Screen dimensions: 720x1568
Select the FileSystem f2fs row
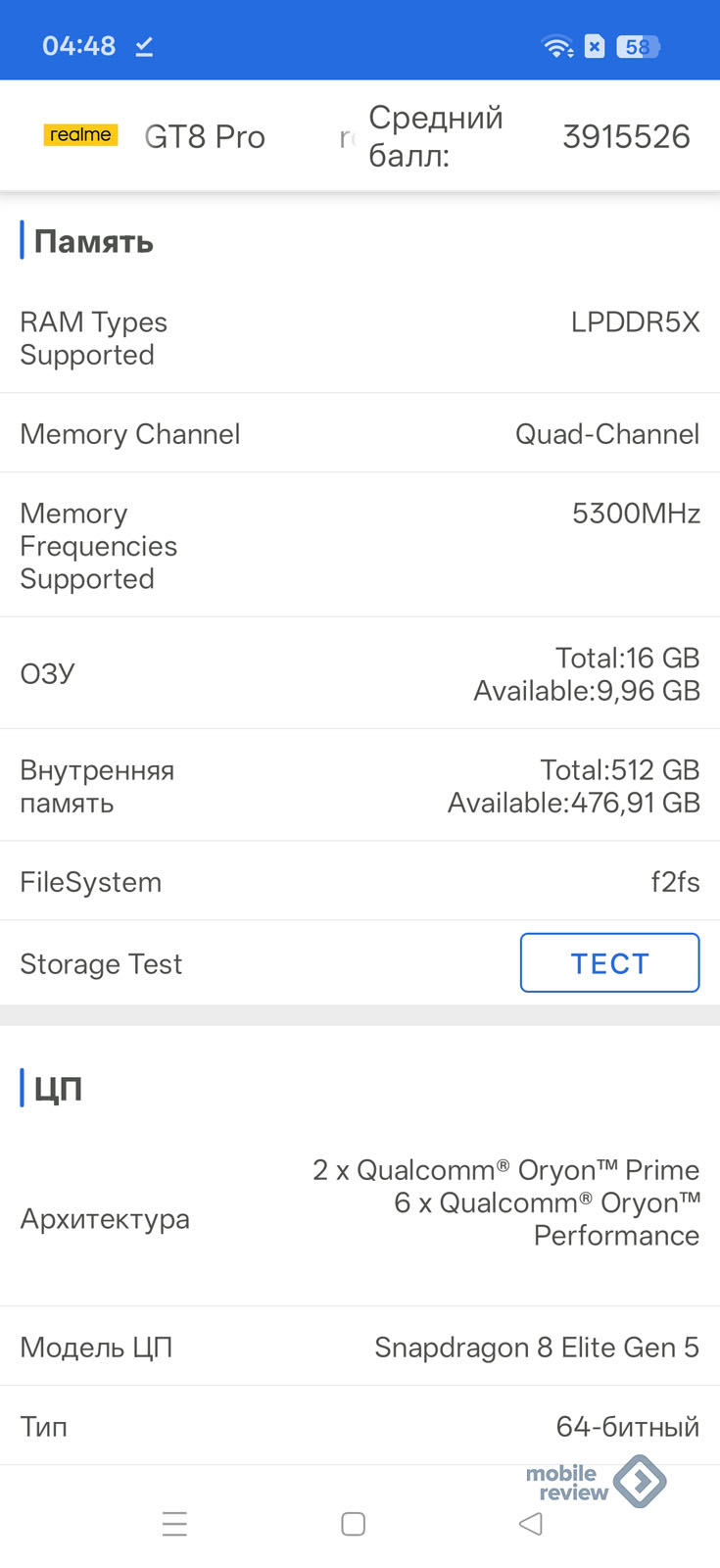pos(360,882)
